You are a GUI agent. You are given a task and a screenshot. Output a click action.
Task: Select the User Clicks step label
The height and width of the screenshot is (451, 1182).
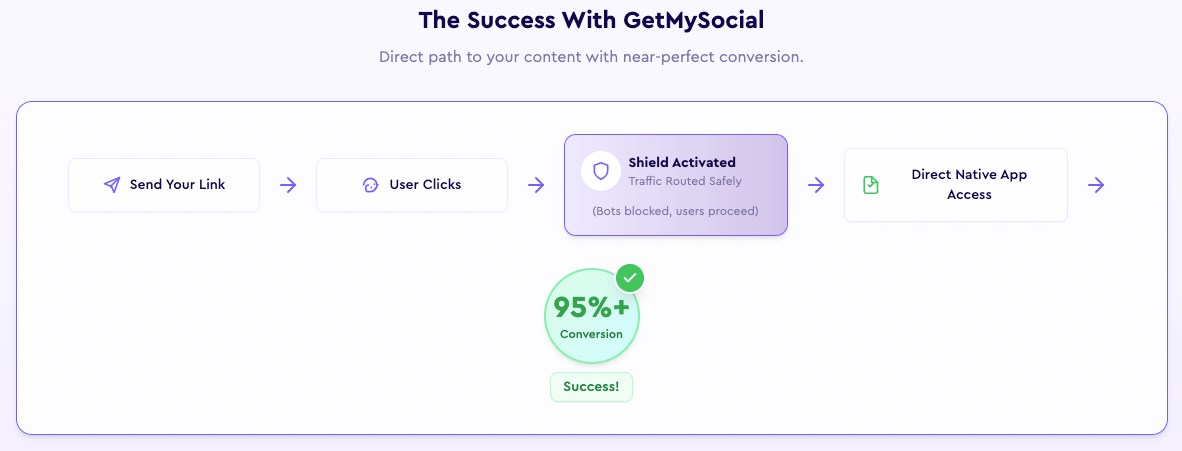[425, 185]
